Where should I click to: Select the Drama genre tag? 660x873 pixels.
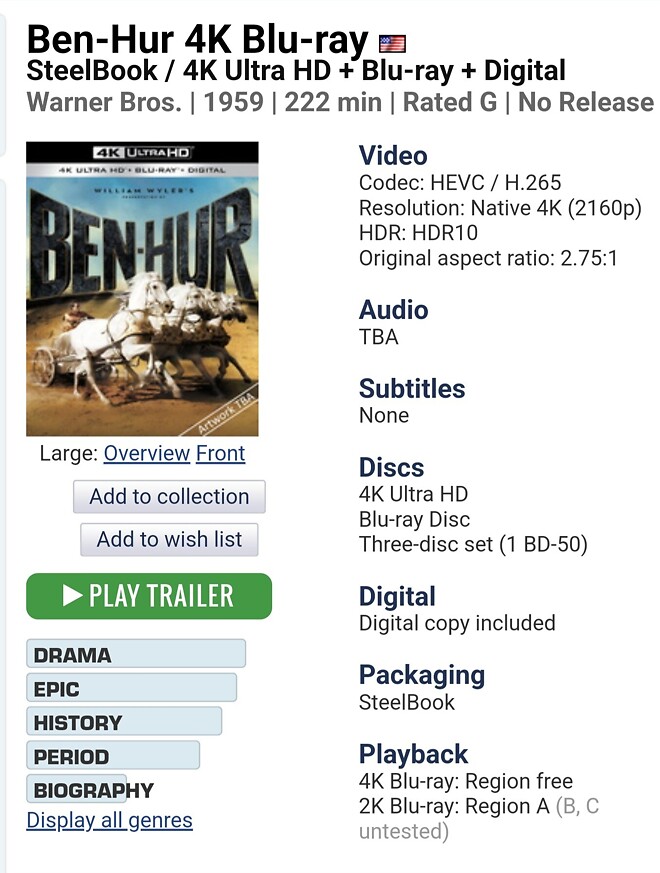pyautogui.click(x=136, y=654)
